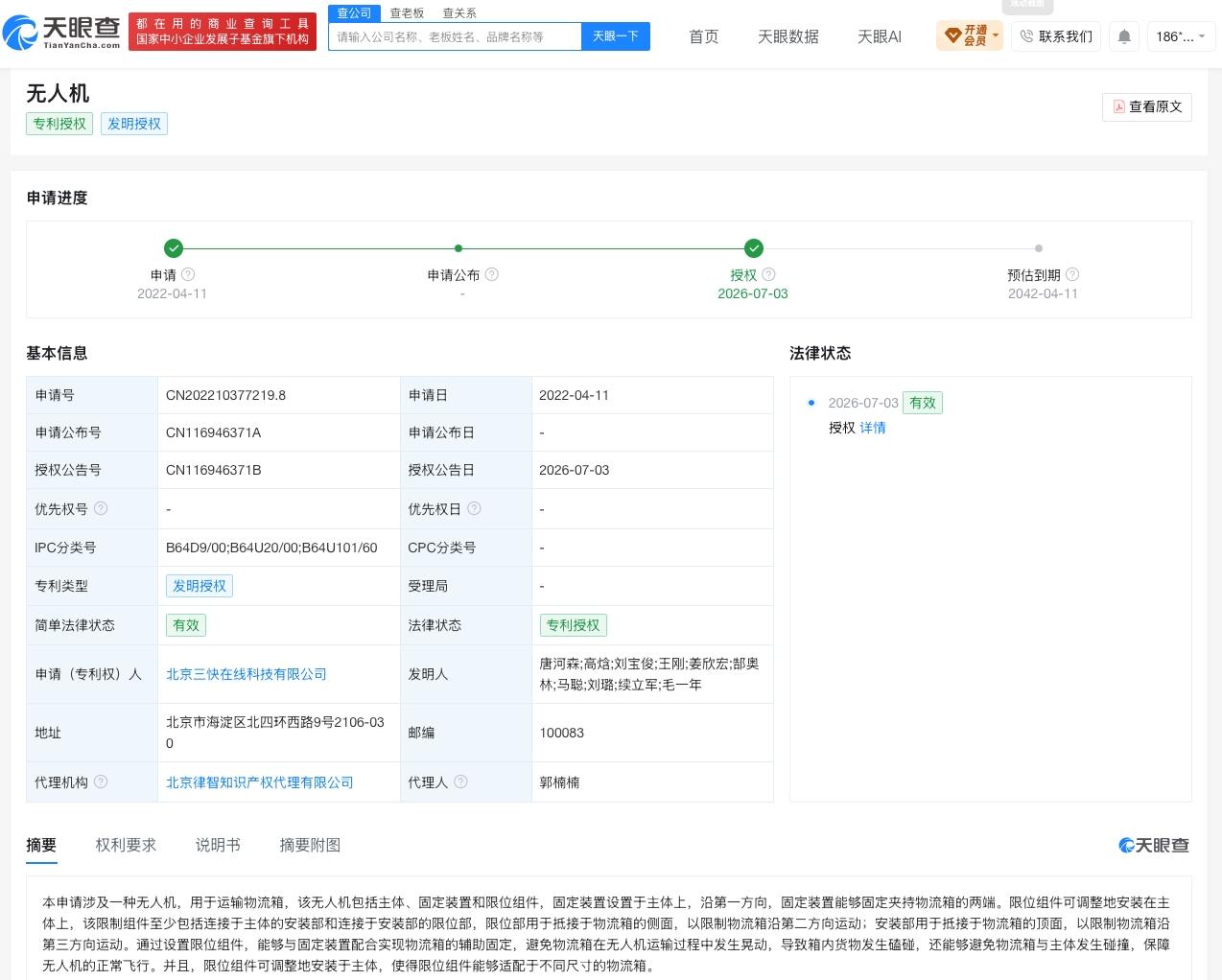Open 天眼AI navigation item
This screenshot has width=1222, height=980.
tap(880, 36)
